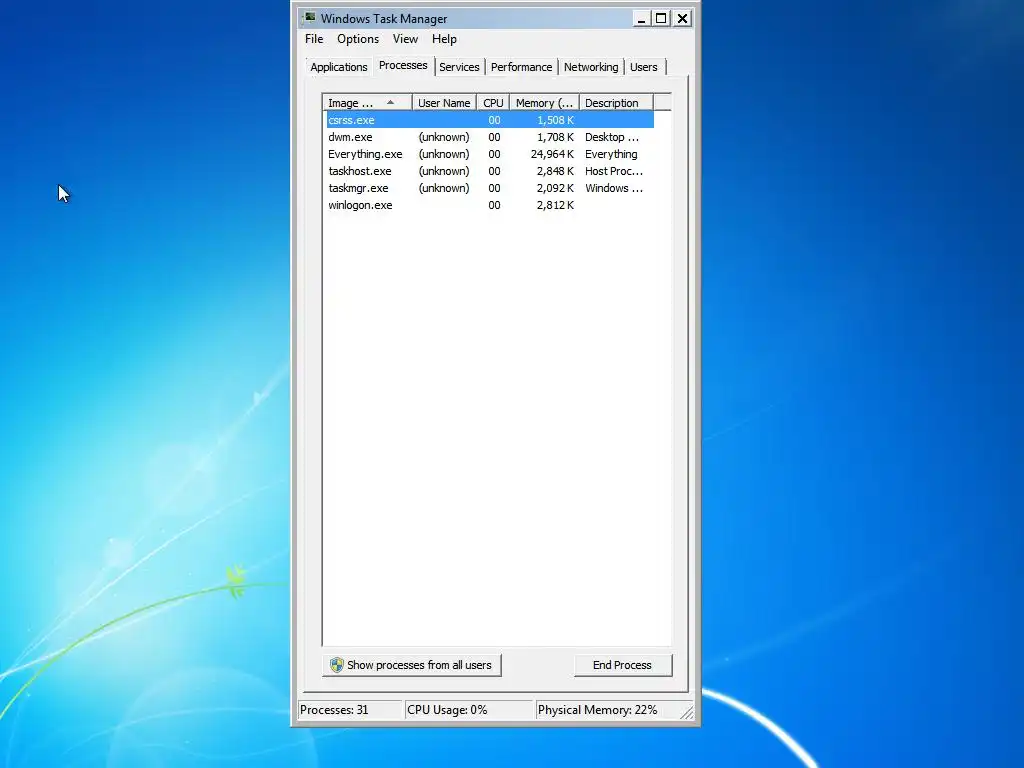Click Show processes from all users

411,665
